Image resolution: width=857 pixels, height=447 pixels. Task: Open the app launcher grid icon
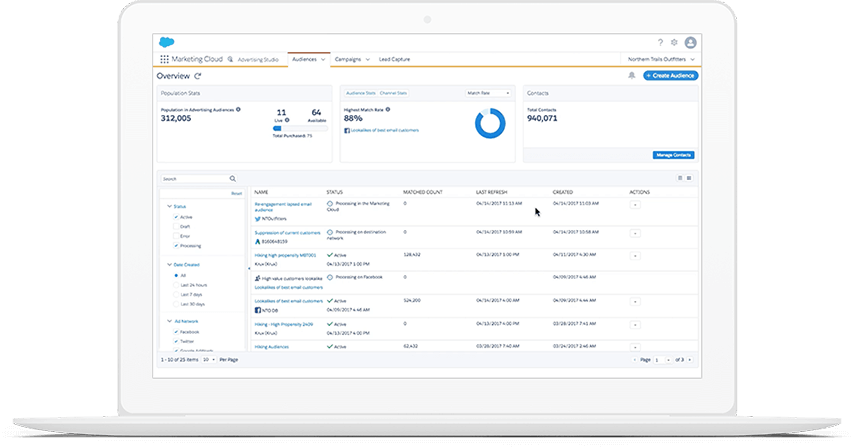(164, 59)
